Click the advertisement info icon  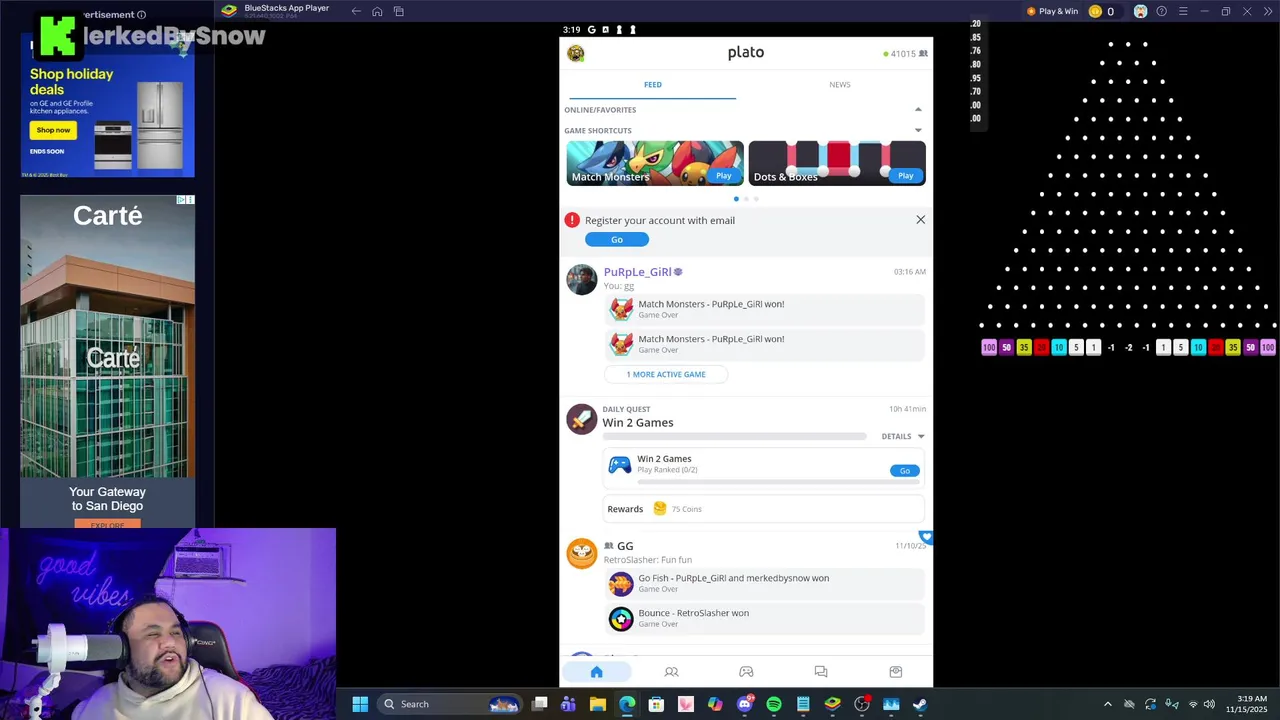coord(141,15)
